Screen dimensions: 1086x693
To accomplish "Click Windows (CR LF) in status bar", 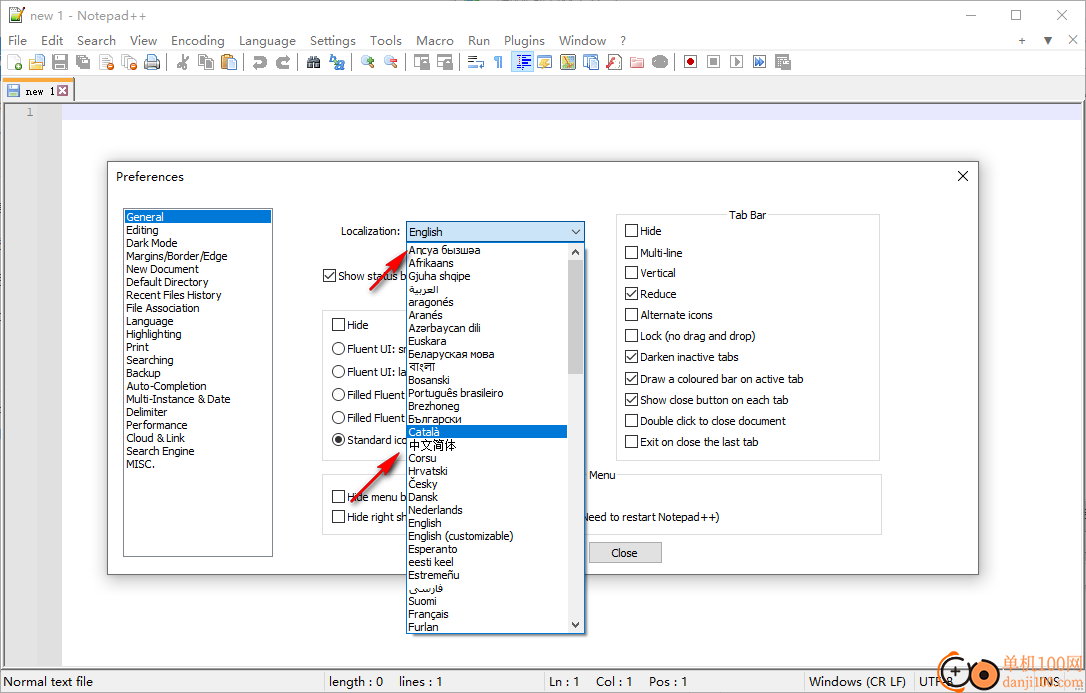I will (857, 682).
